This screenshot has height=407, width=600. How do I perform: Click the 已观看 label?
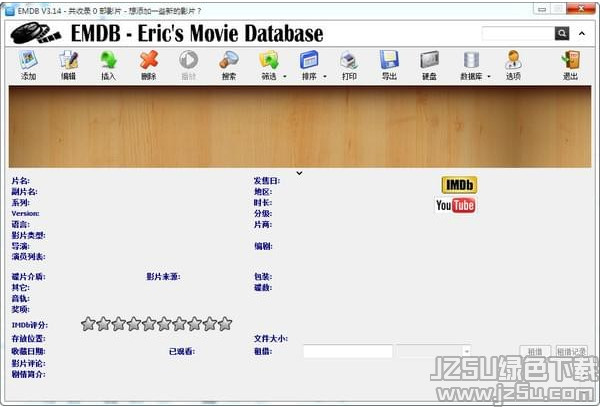pos(182,351)
